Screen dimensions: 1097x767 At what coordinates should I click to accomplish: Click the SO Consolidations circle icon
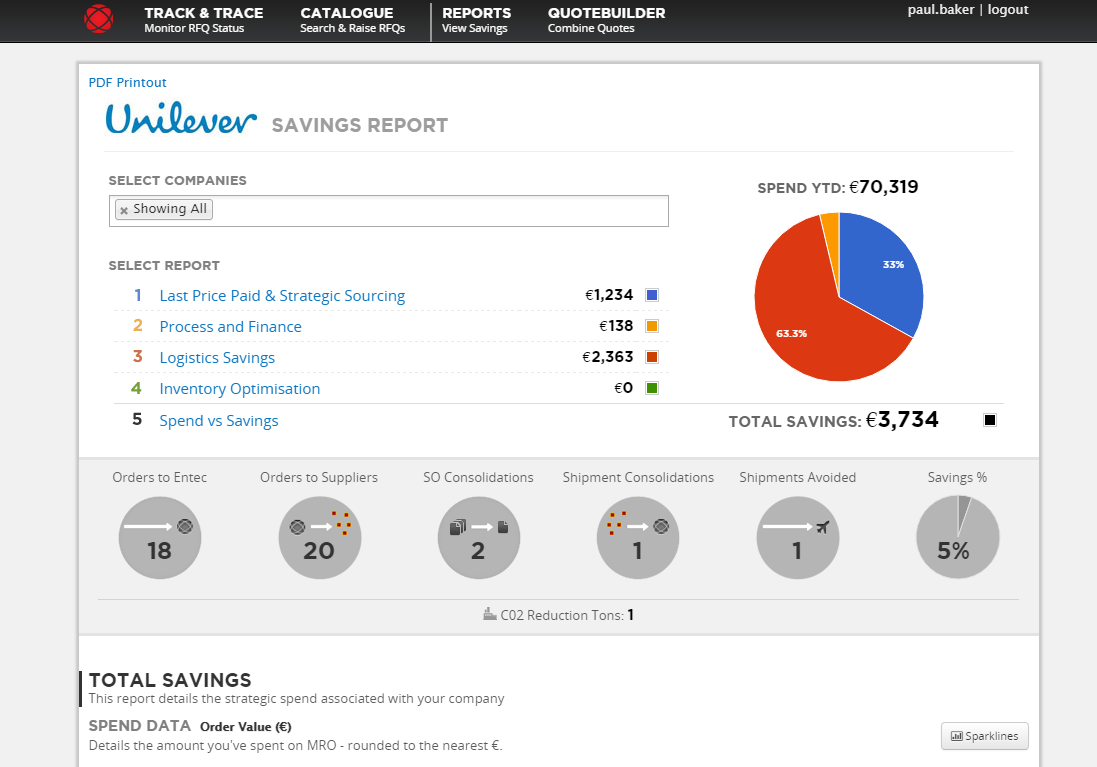pyautogui.click(x=478, y=538)
